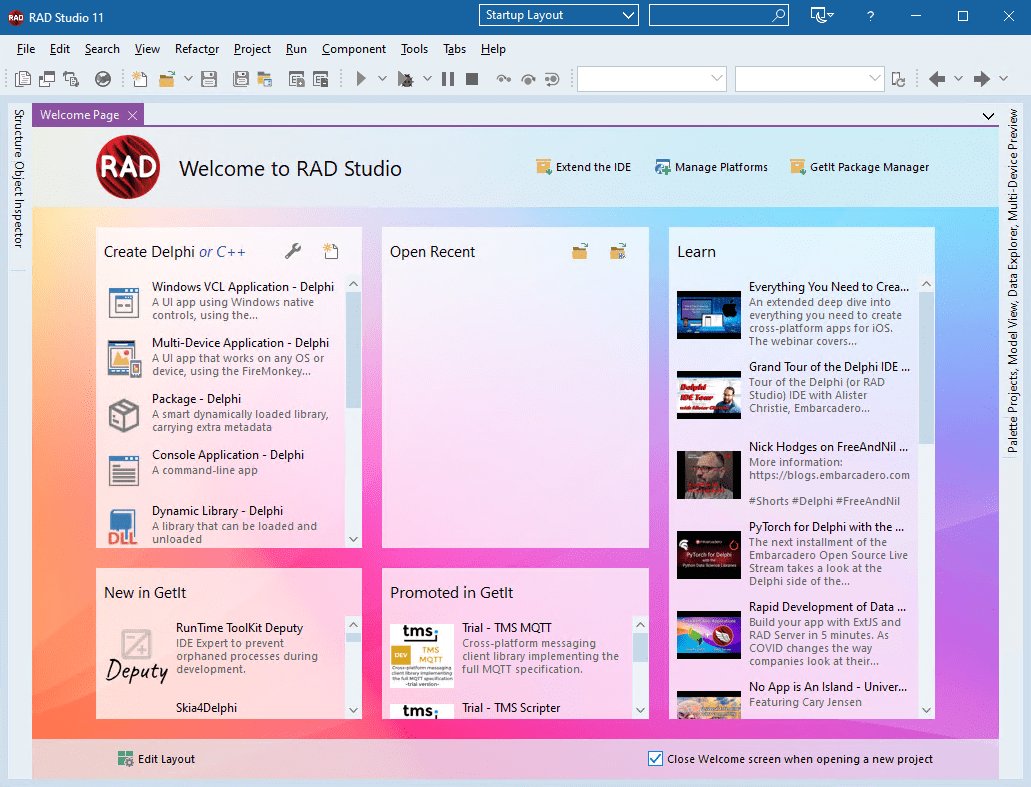Open PyTorch for Delphi video thumbnail

pyautogui.click(x=709, y=555)
